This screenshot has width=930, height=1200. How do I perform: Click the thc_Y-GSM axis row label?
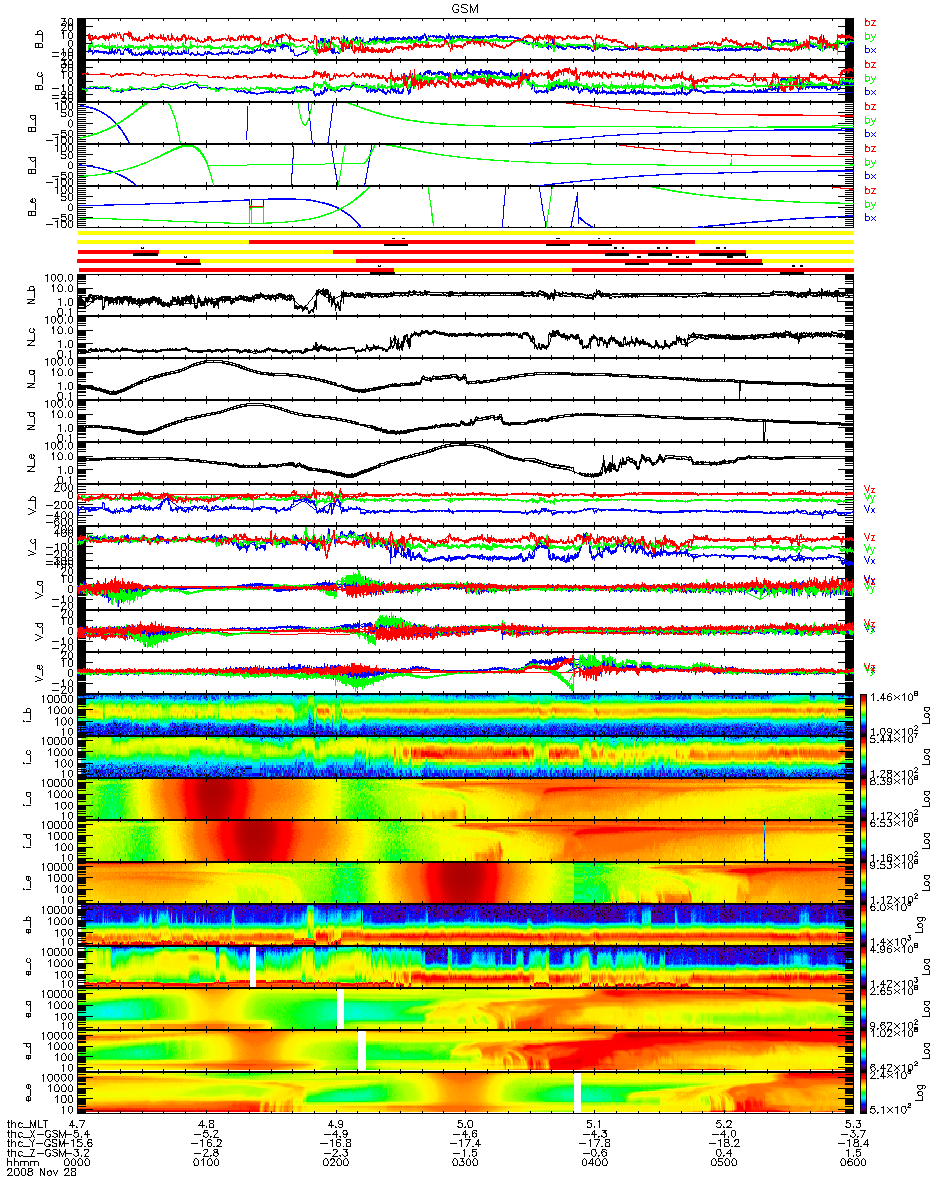coord(38,1144)
